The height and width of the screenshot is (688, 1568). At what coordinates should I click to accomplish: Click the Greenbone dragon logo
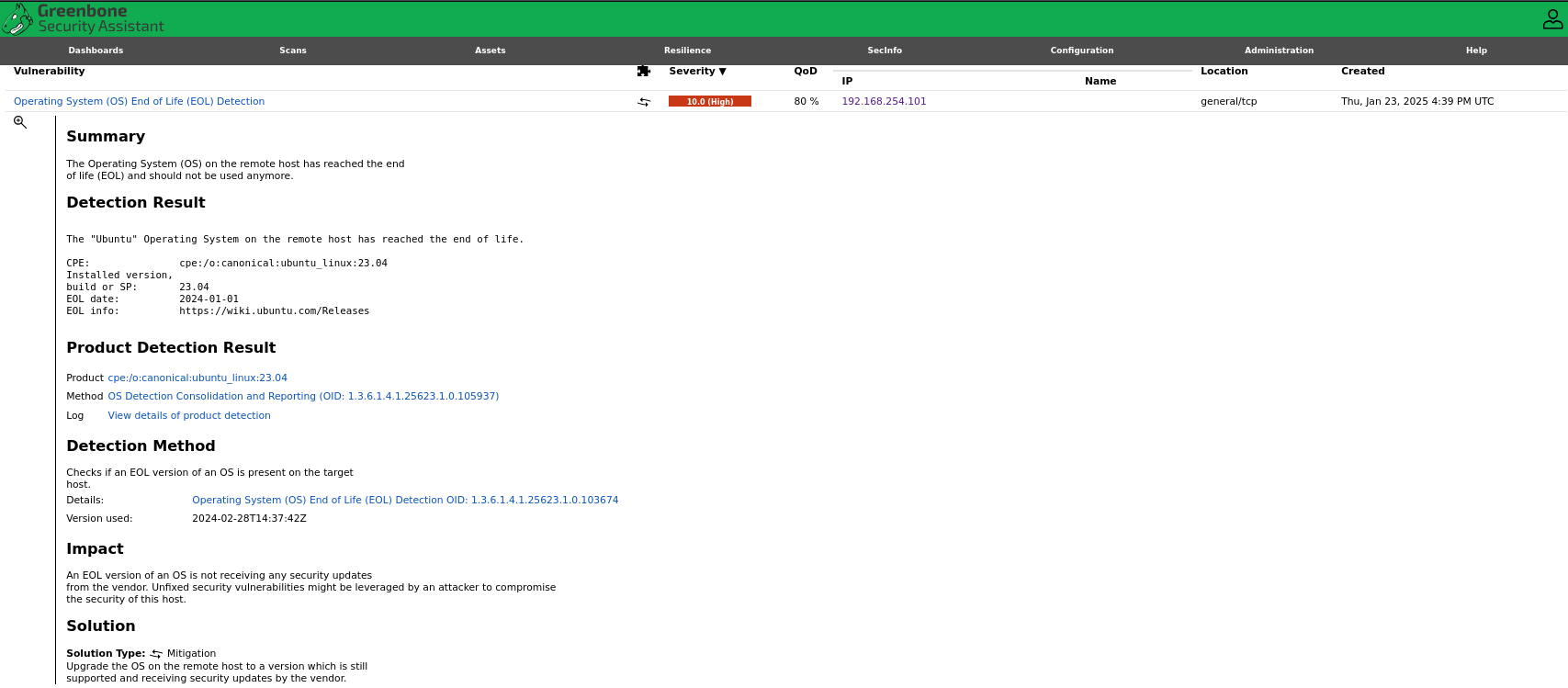17,18
